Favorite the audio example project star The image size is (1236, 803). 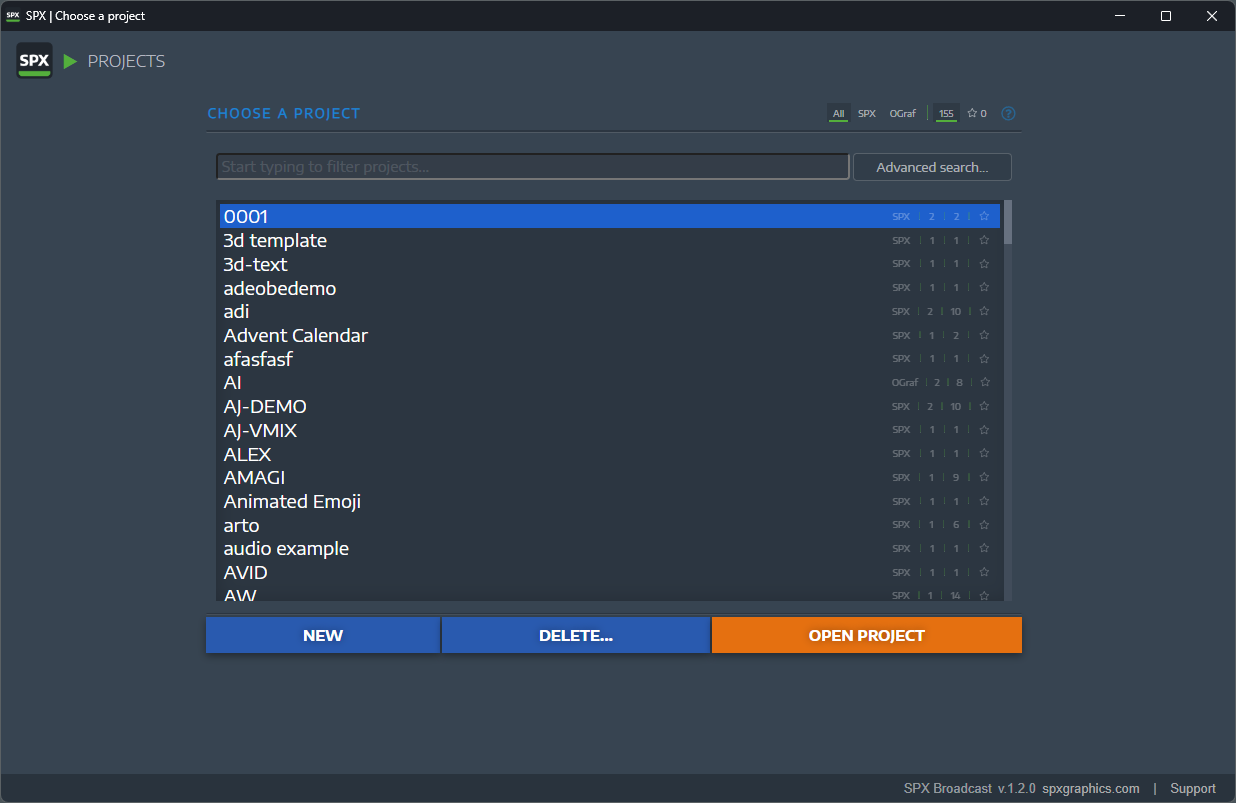[x=984, y=548]
